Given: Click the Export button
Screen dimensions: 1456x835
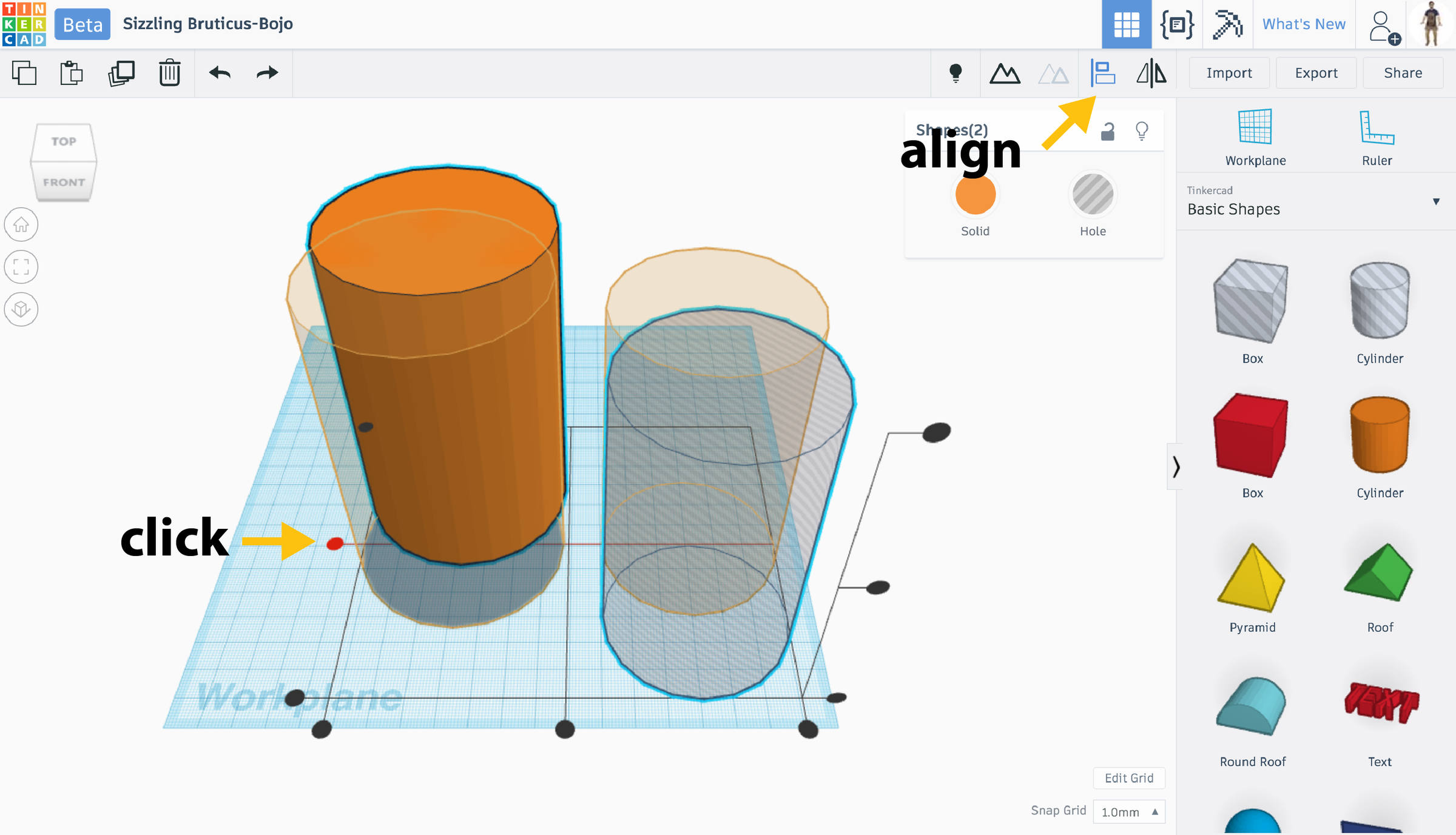Looking at the screenshot, I should tap(1316, 73).
